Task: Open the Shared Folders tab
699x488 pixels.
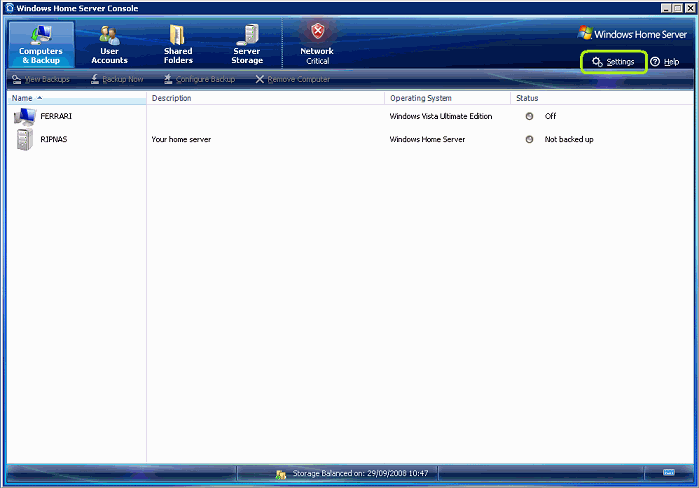Action: [178, 45]
